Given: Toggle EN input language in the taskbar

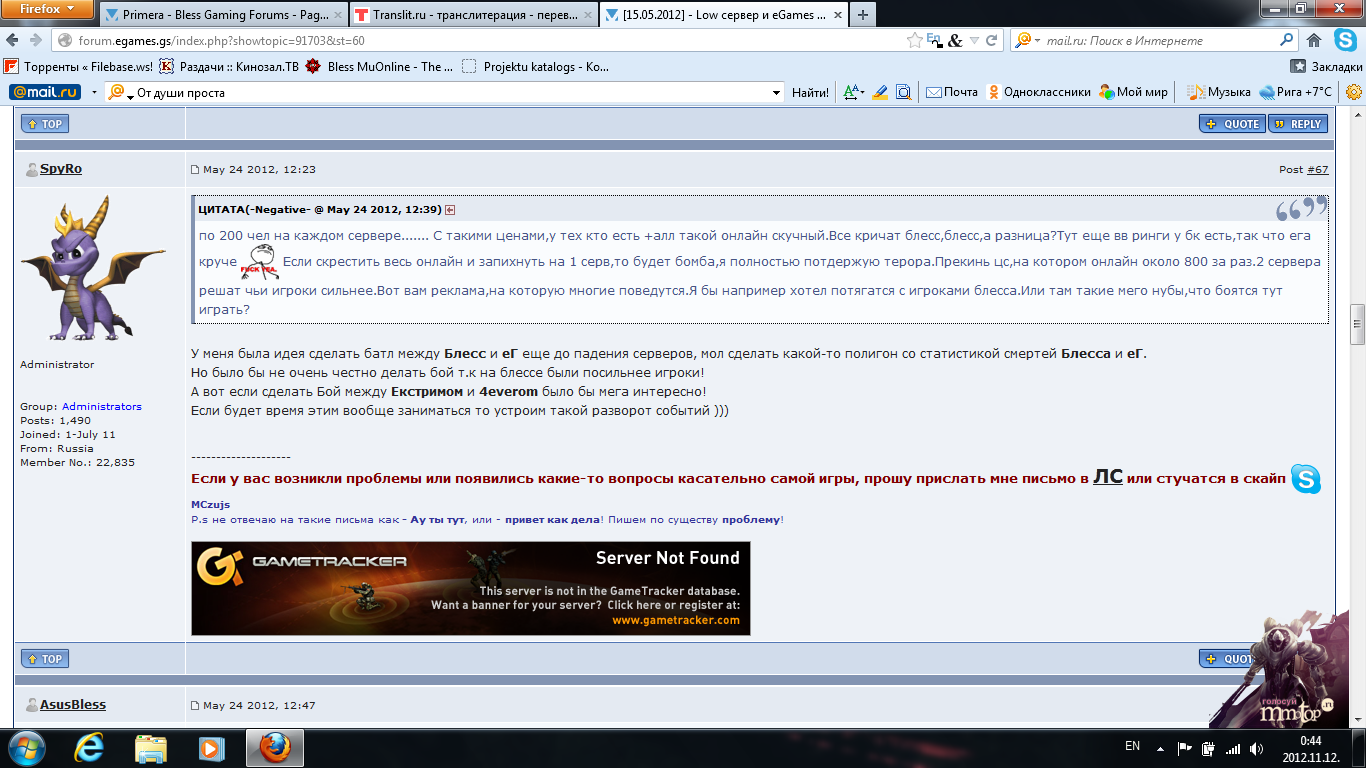Looking at the screenshot, I should coord(1132,746).
